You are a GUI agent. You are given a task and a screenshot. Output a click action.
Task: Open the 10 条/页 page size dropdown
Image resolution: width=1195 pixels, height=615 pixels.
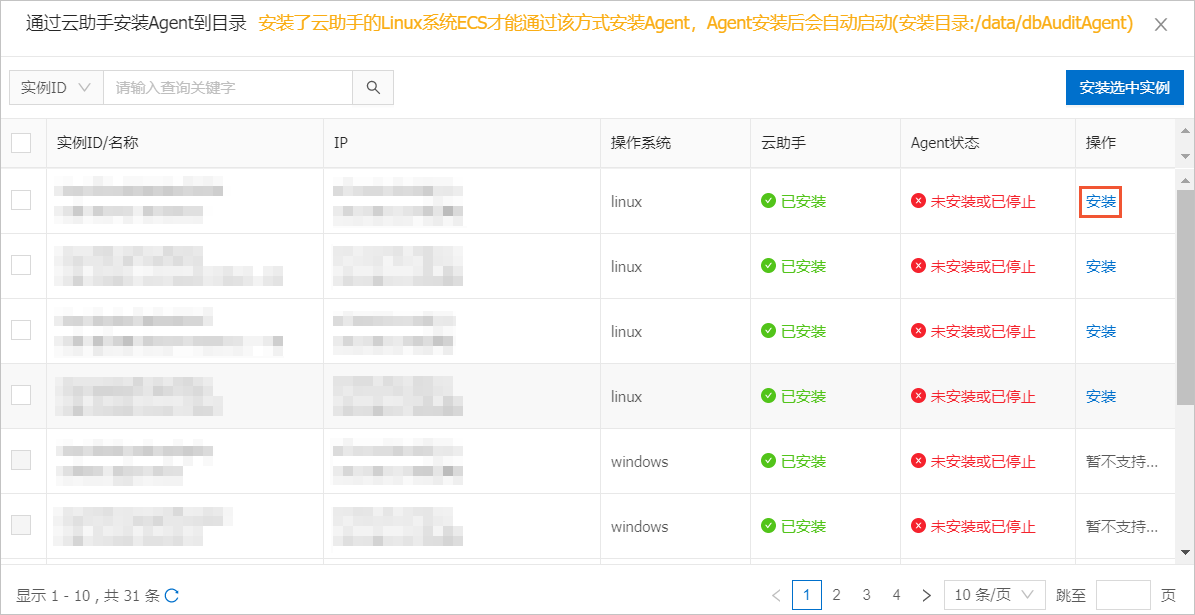click(994, 594)
